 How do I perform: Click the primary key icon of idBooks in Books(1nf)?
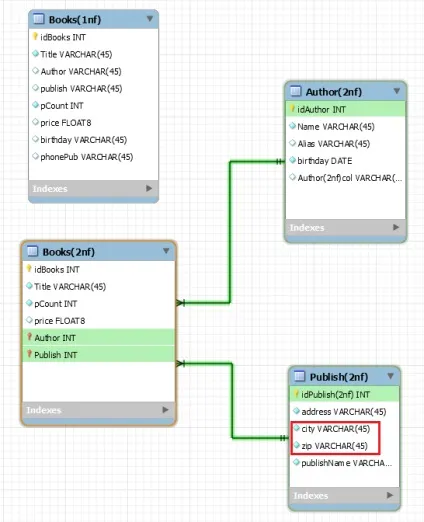click(x=35, y=36)
